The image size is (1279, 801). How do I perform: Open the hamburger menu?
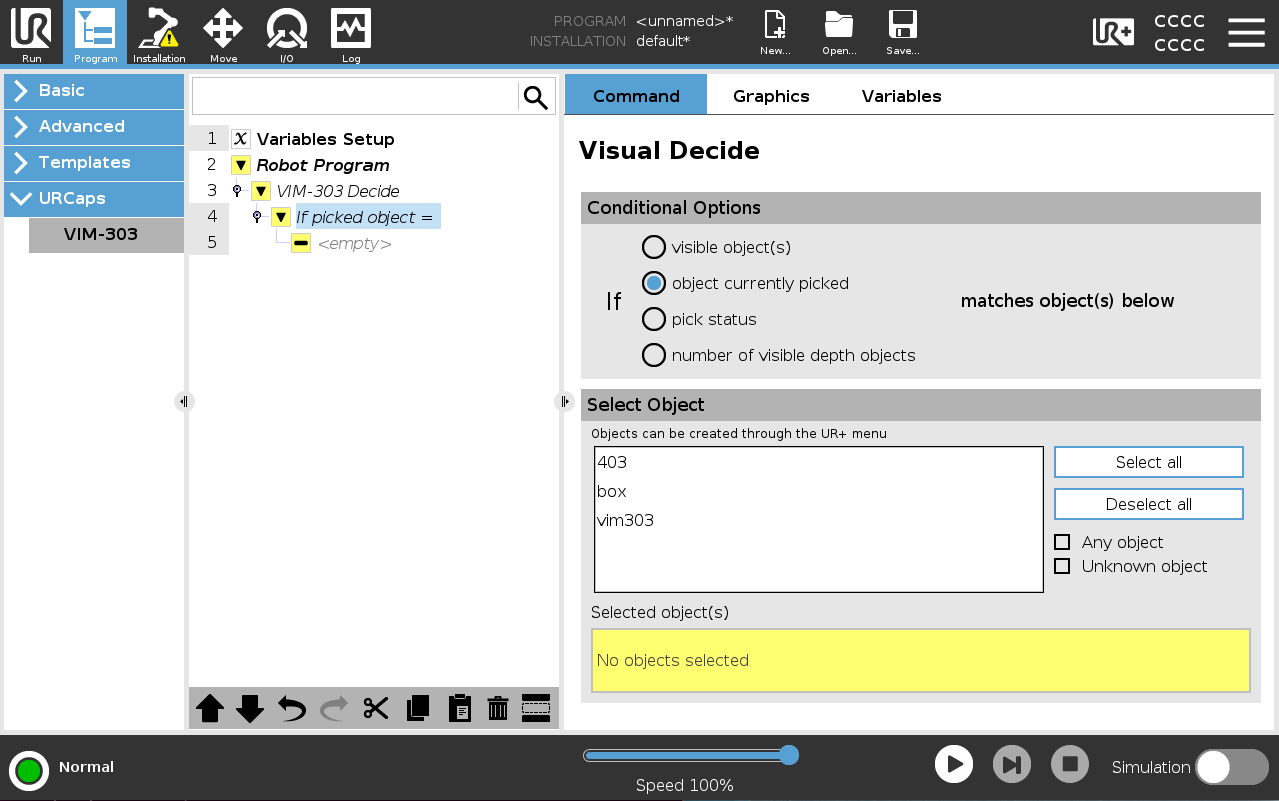click(x=1246, y=32)
